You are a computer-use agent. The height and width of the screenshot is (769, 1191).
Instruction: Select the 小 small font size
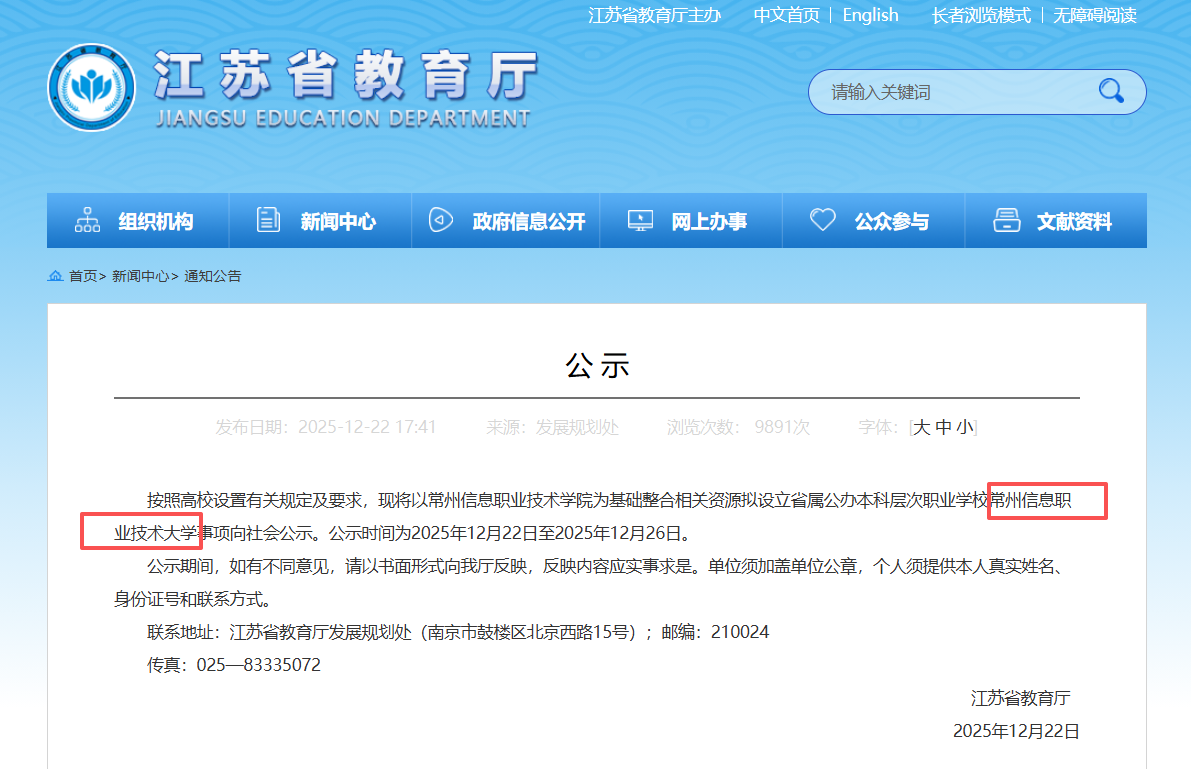tap(966, 426)
